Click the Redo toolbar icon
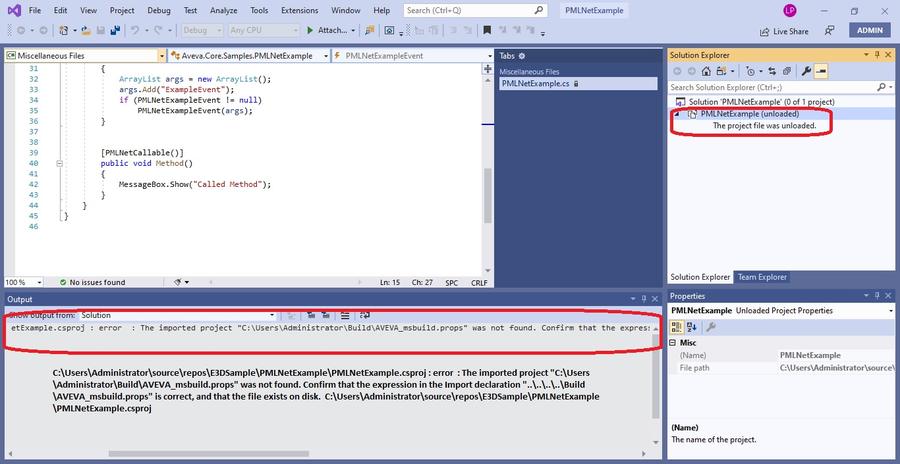 pyautogui.click(x=160, y=30)
